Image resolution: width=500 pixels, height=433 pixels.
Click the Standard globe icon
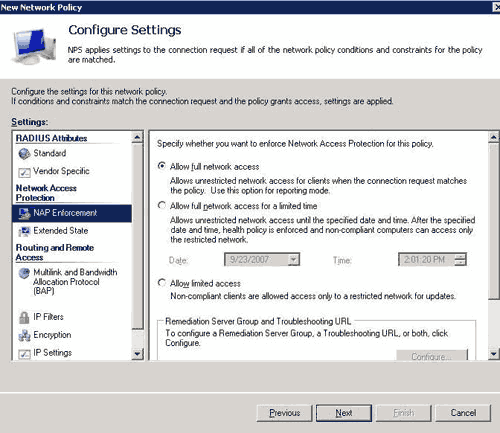24,154
